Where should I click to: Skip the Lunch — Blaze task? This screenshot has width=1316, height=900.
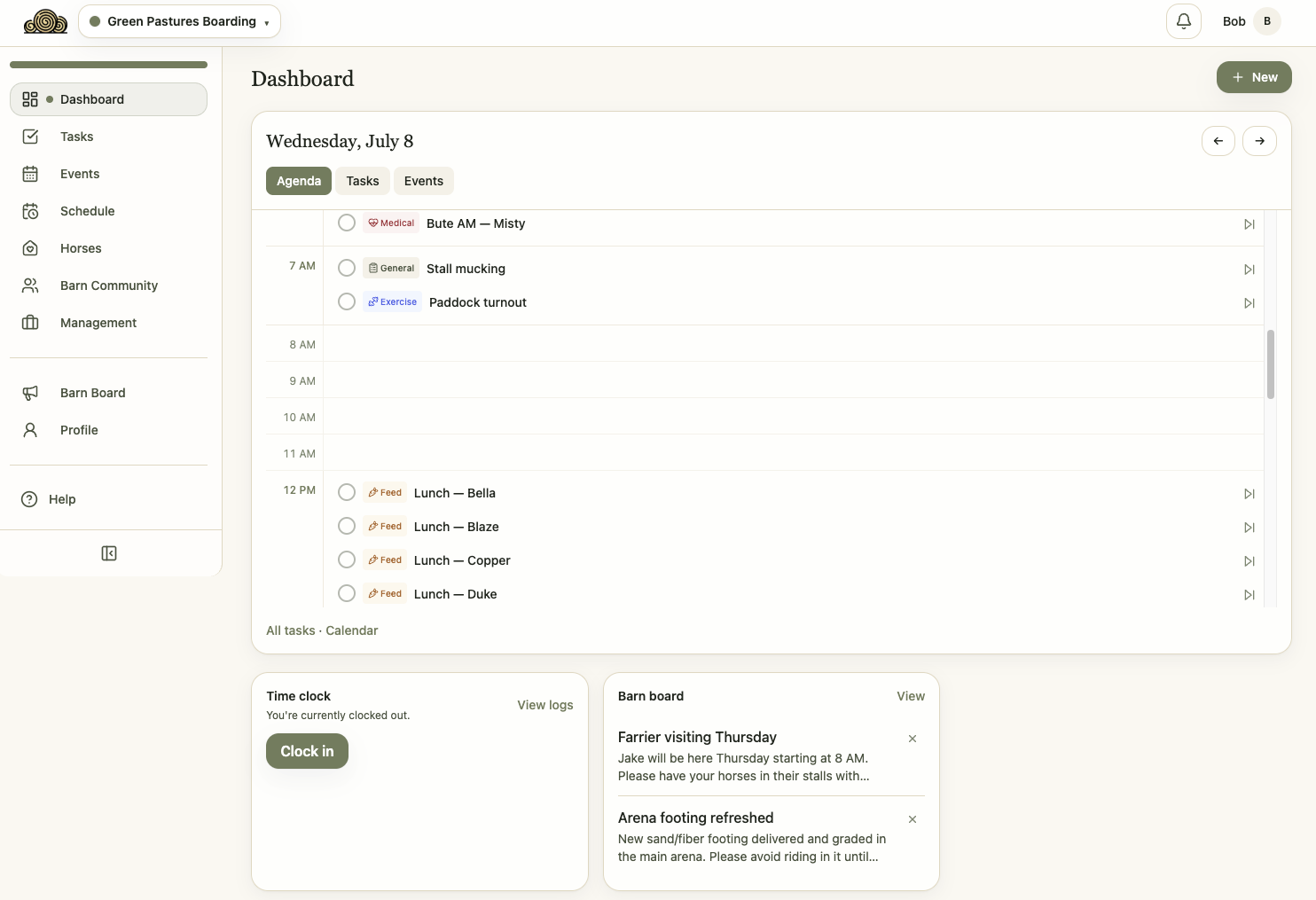pyautogui.click(x=1249, y=528)
